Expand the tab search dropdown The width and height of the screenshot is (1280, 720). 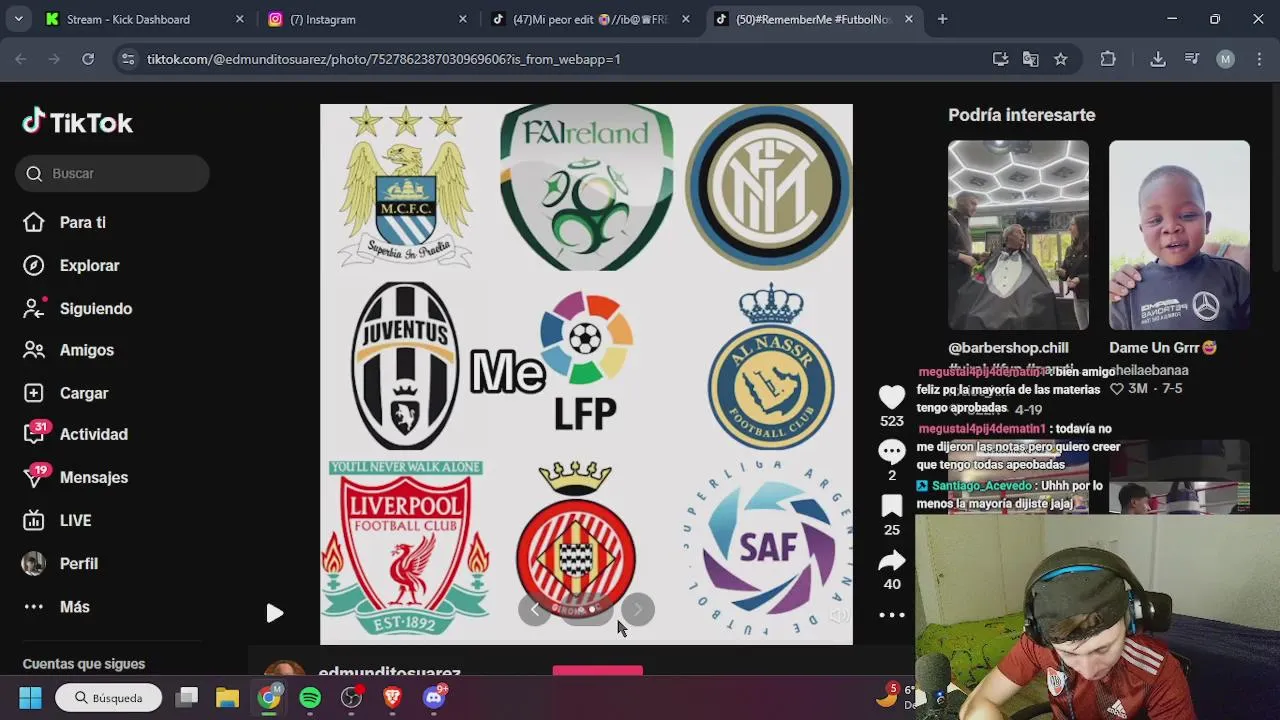click(18, 19)
